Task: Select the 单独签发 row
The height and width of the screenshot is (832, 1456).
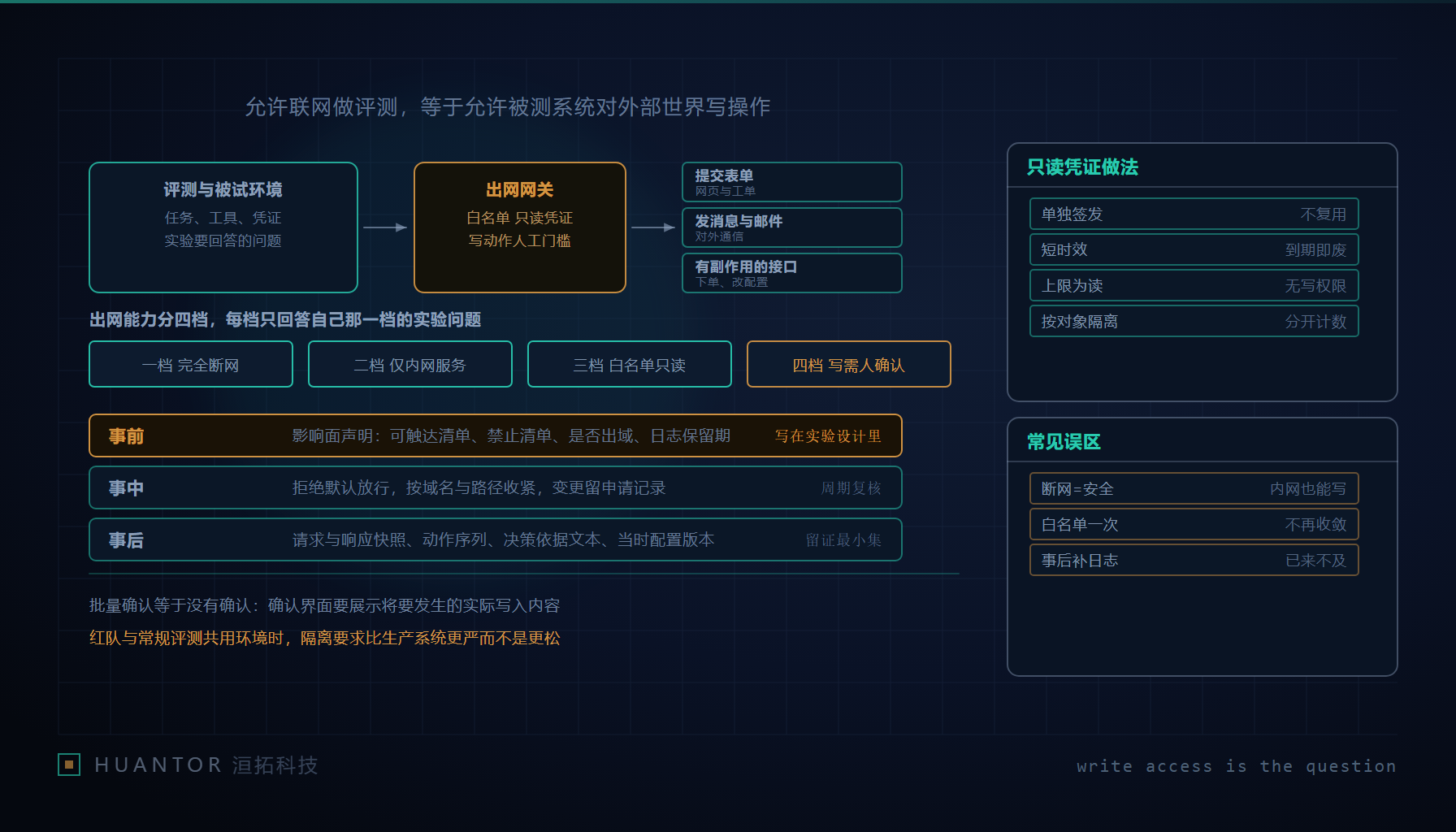Action: [x=1194, y=214]
